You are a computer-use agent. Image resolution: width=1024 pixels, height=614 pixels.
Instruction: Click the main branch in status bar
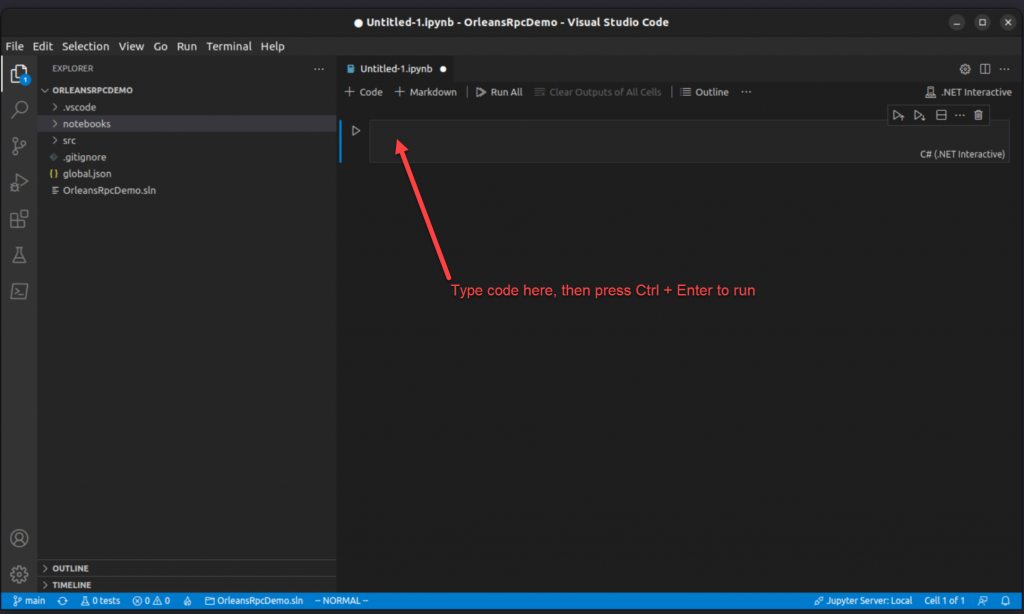[29, 601]
